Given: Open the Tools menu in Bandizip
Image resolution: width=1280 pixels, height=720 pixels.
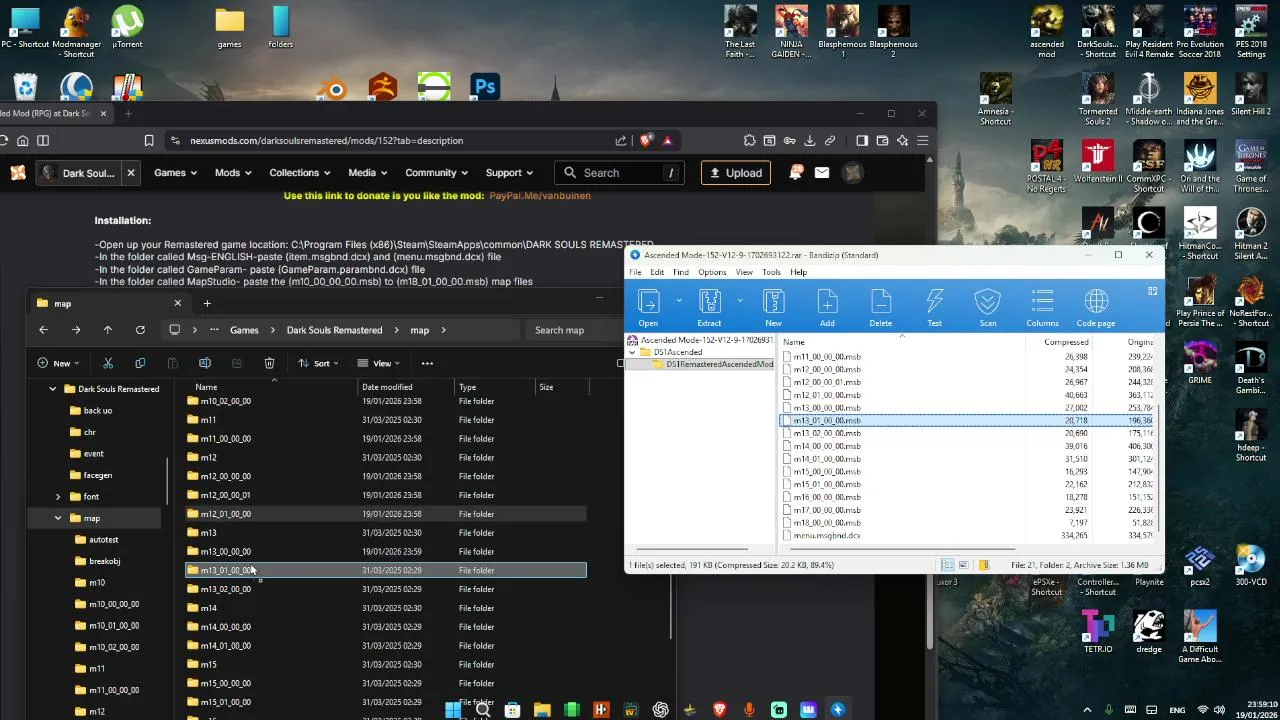Looking at the screenshot, I should point(771,272).
